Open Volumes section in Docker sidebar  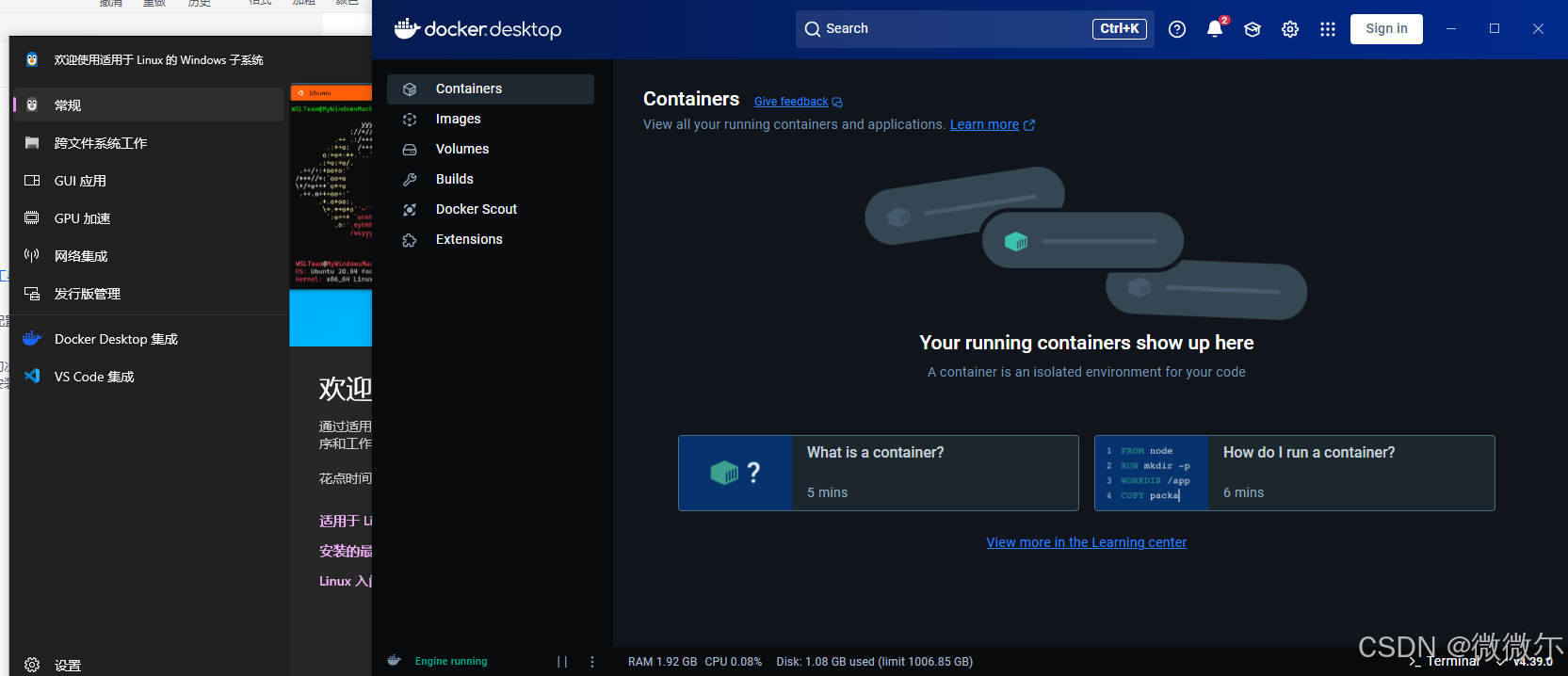[x=490, y=149]
